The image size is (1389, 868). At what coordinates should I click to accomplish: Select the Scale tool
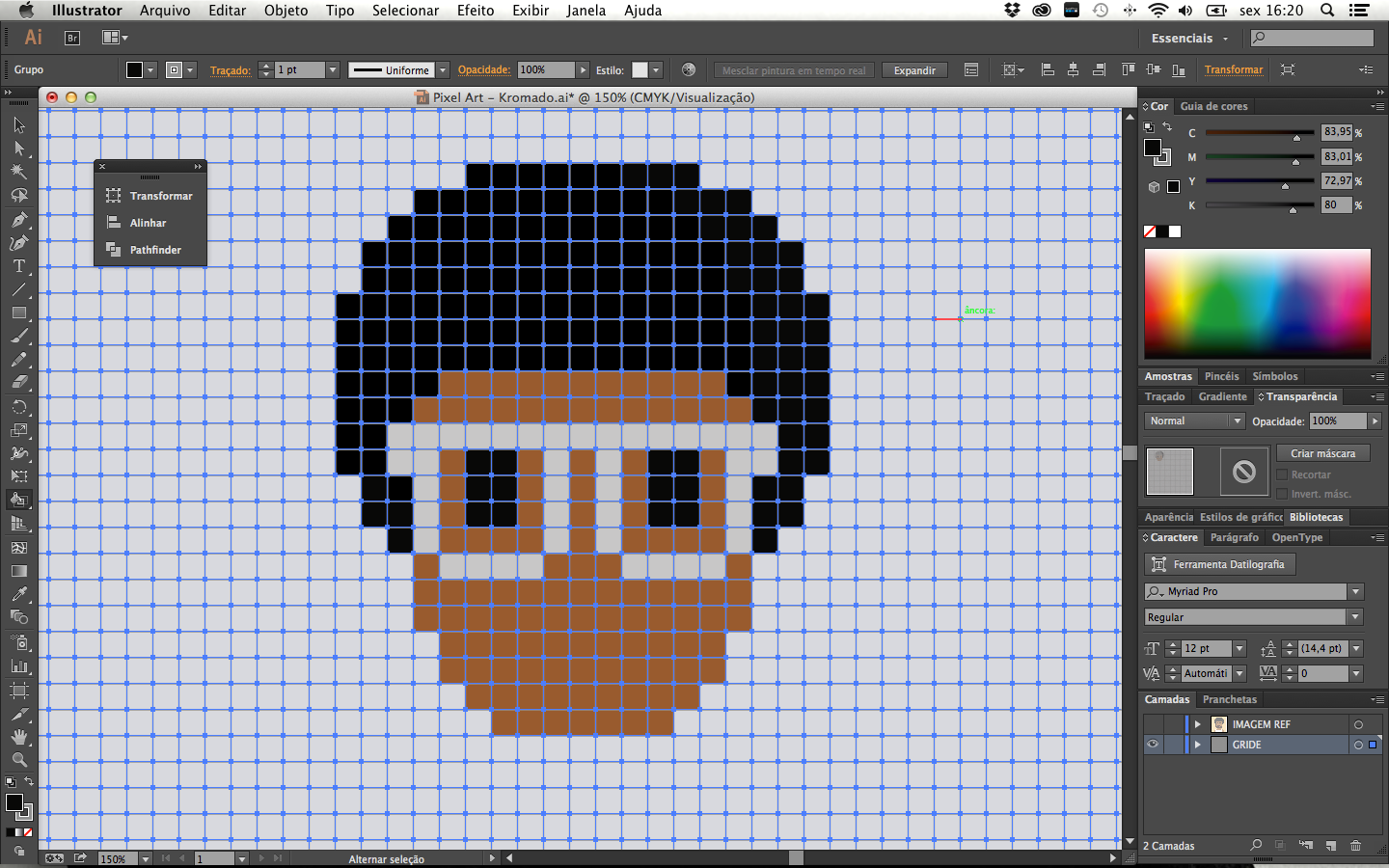coord(19,430)
